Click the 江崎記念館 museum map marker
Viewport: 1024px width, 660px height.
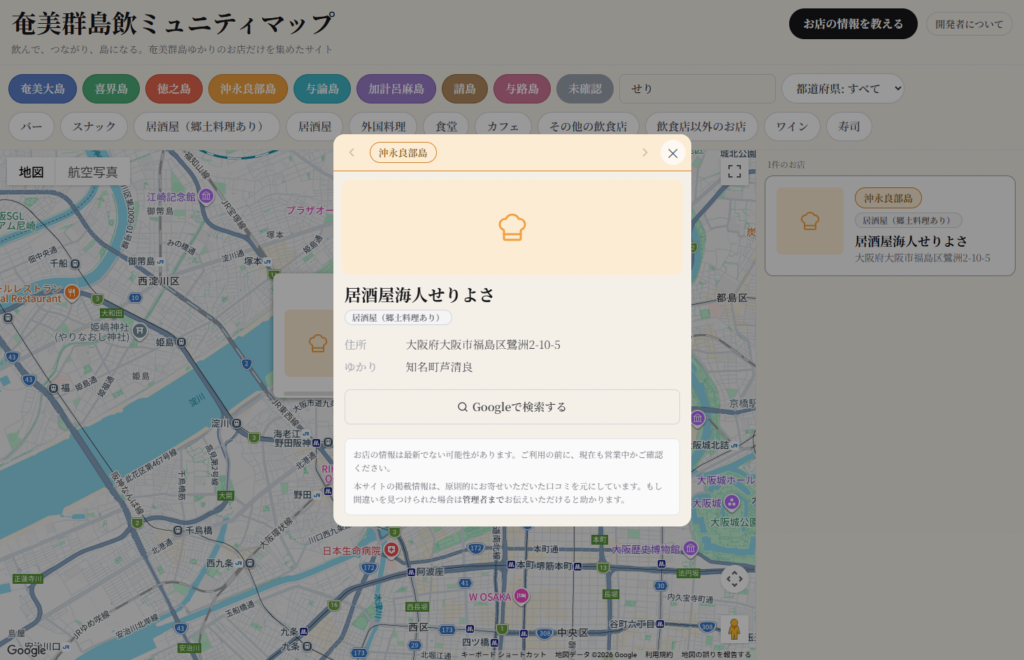(x=206, y=196)
